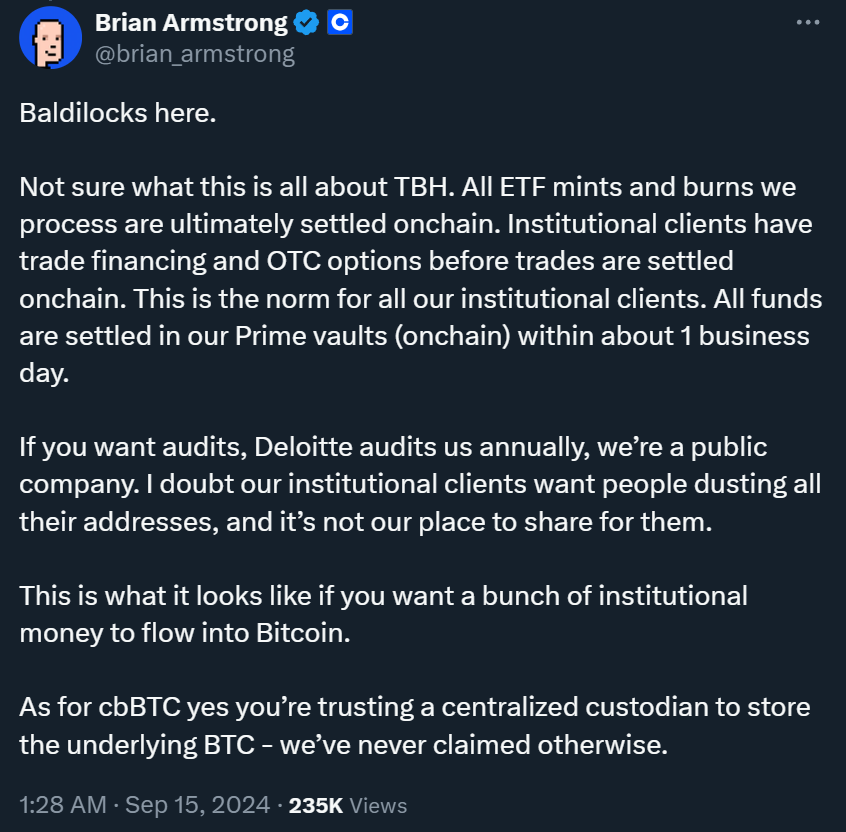The image size is (846, 832).
Task: Click 'we've never claimed otherwise' closing phrase
Action: pos(474,745)
